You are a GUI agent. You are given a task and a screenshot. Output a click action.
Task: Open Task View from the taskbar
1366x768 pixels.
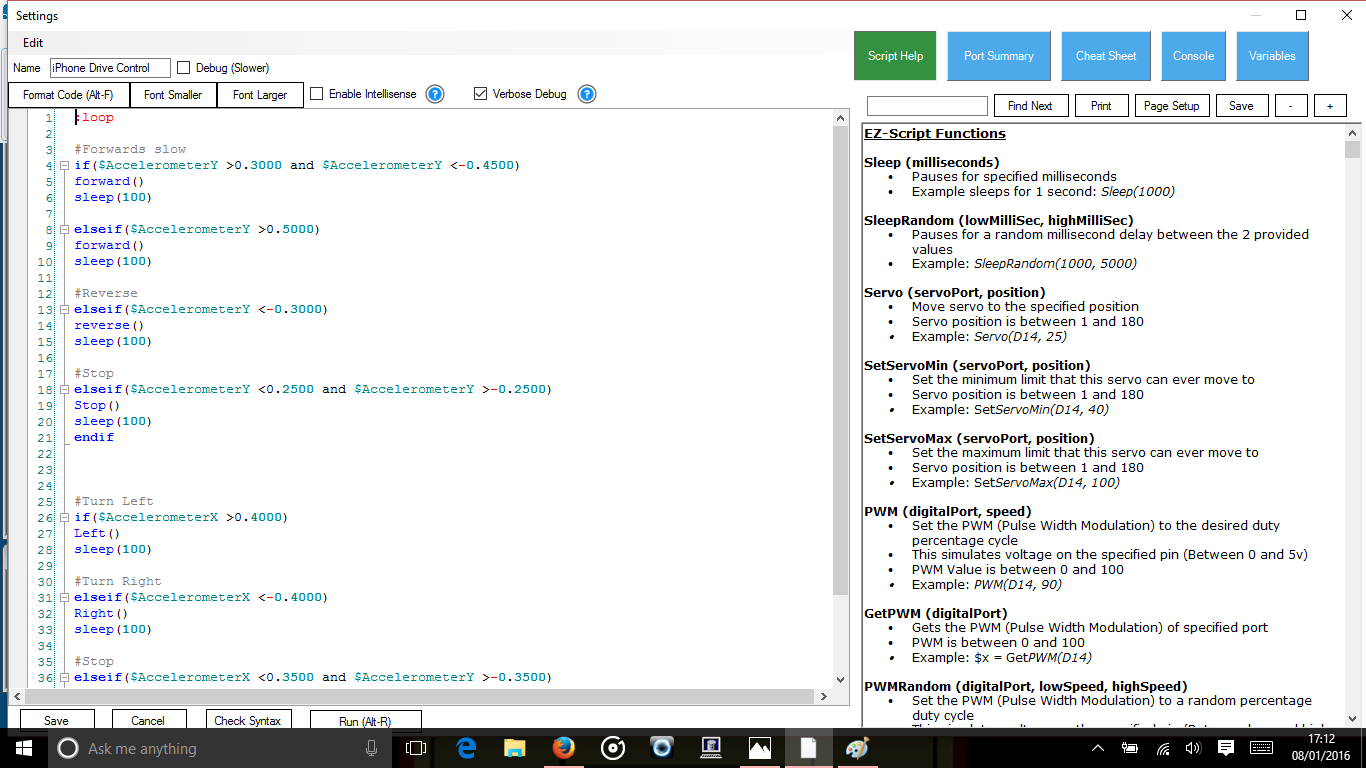coord(416,748)
